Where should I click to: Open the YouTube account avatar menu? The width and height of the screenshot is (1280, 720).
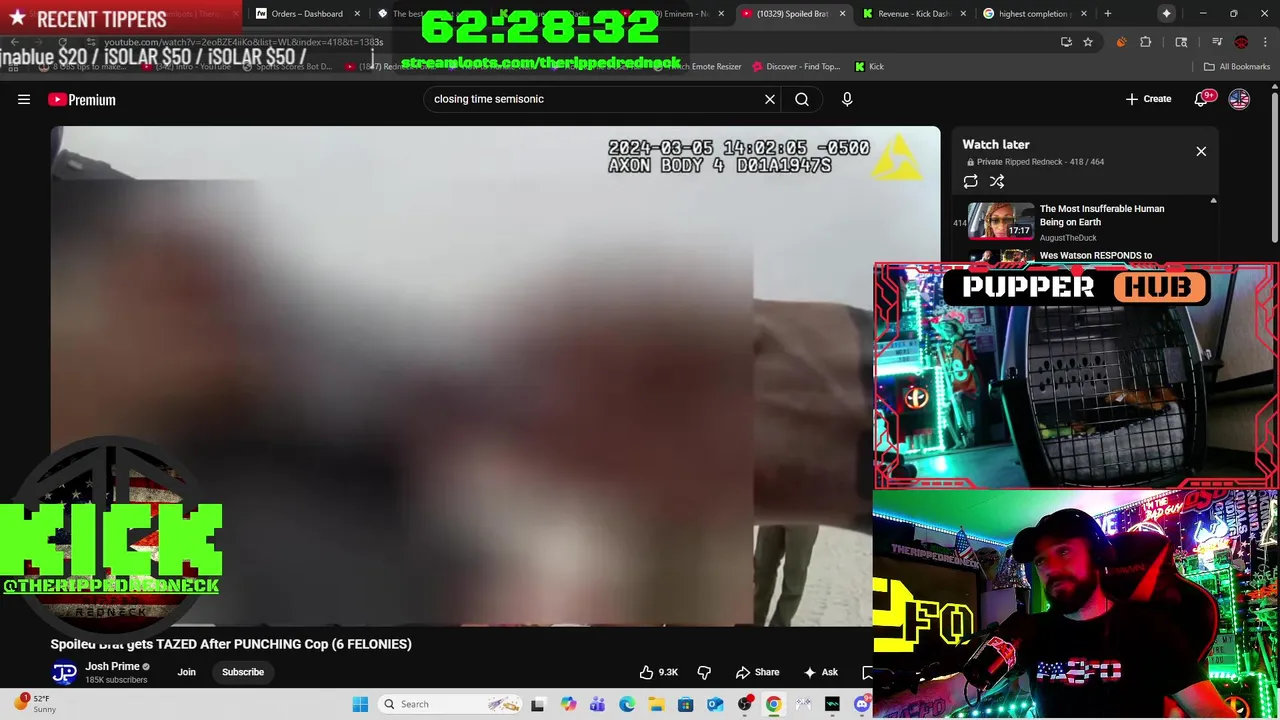[1239, 99]
